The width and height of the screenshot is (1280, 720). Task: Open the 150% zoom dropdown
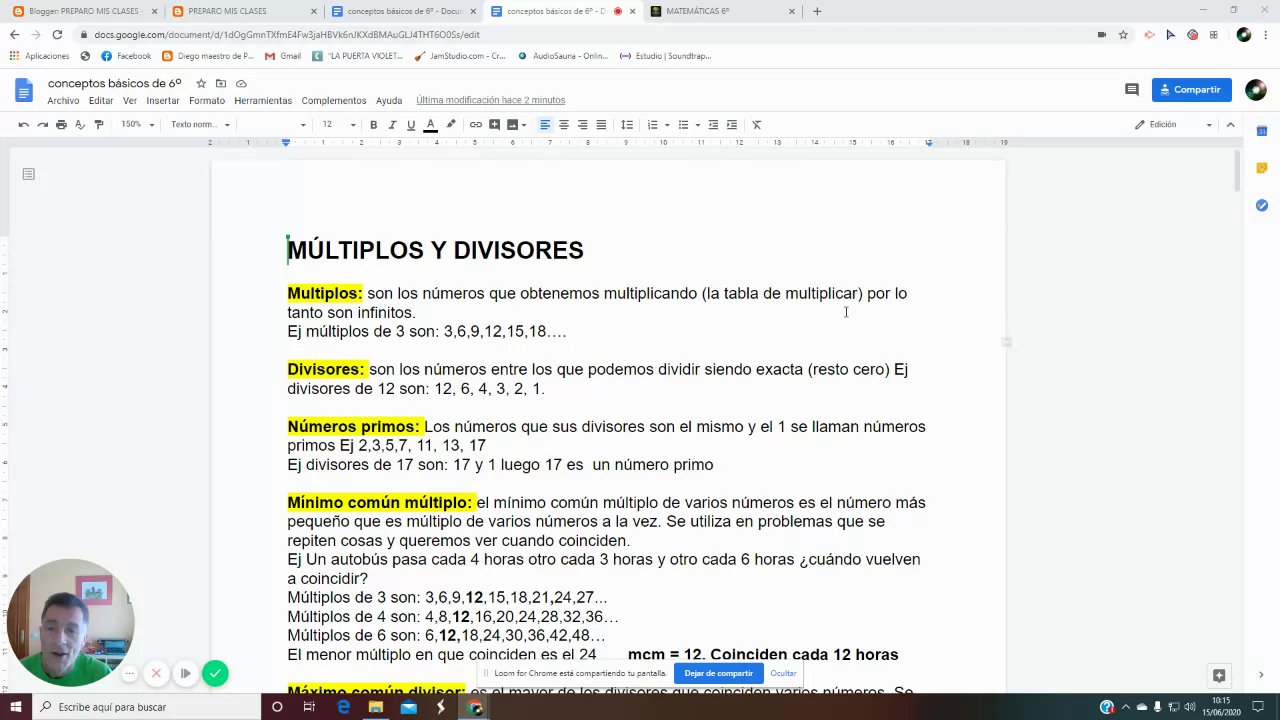[x=137, y=125]
